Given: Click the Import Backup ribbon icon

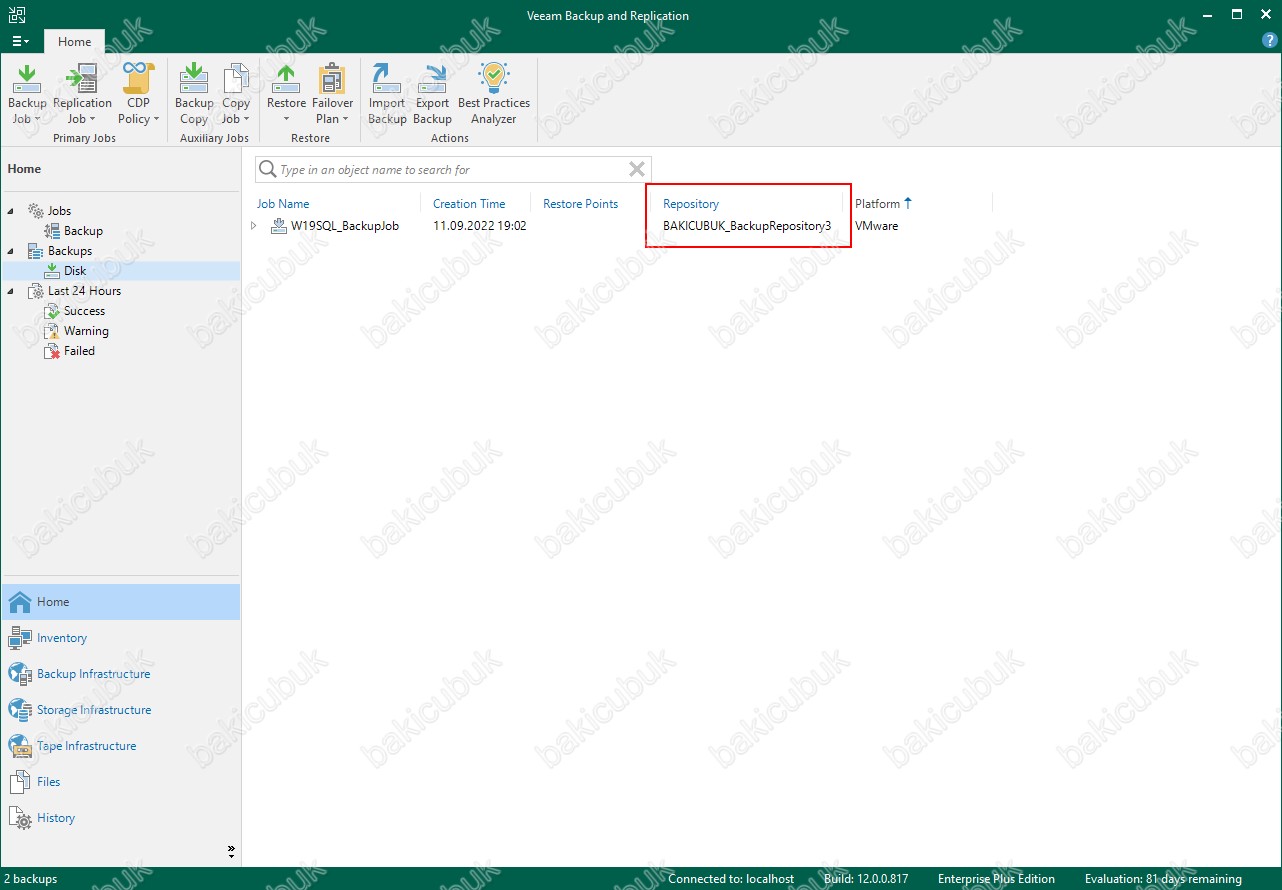Looking at the screenshot, I should [x=387, y=78].
